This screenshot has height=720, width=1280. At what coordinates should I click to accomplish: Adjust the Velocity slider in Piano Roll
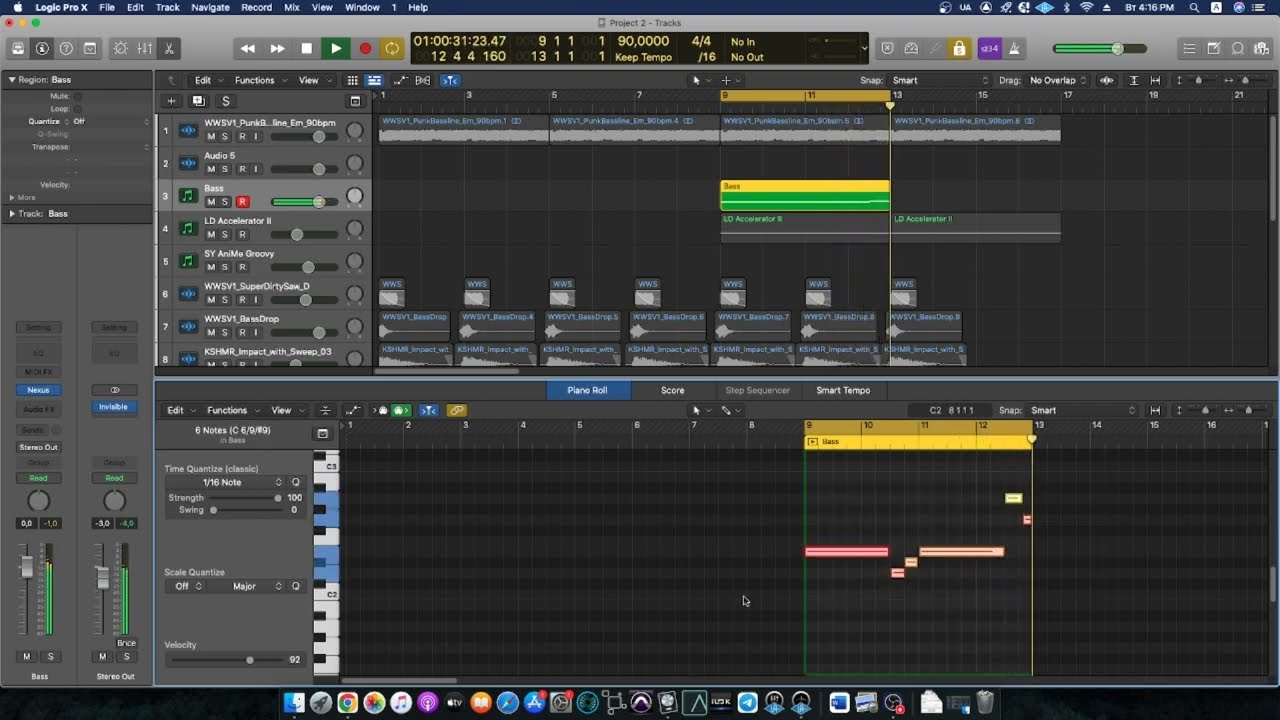(x=225, y=660)
